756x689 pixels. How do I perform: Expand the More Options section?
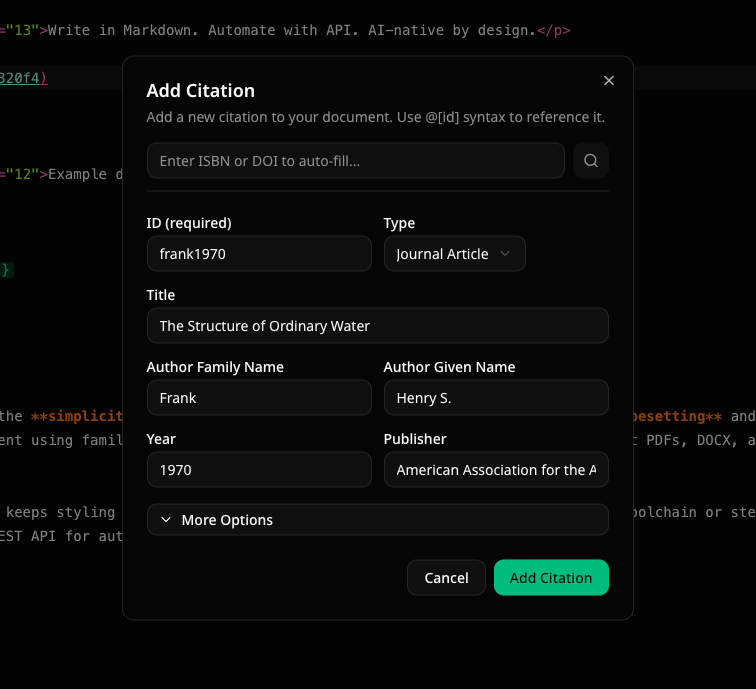pyautogui.click(x=378, y=520)
